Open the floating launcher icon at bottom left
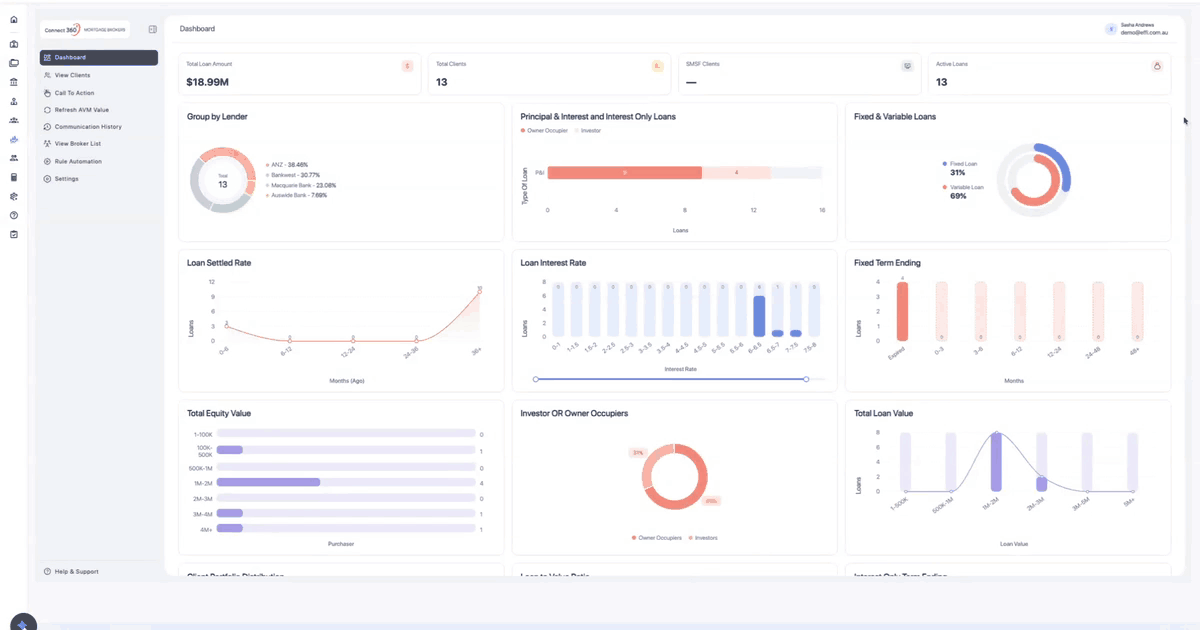 point(23,622)
